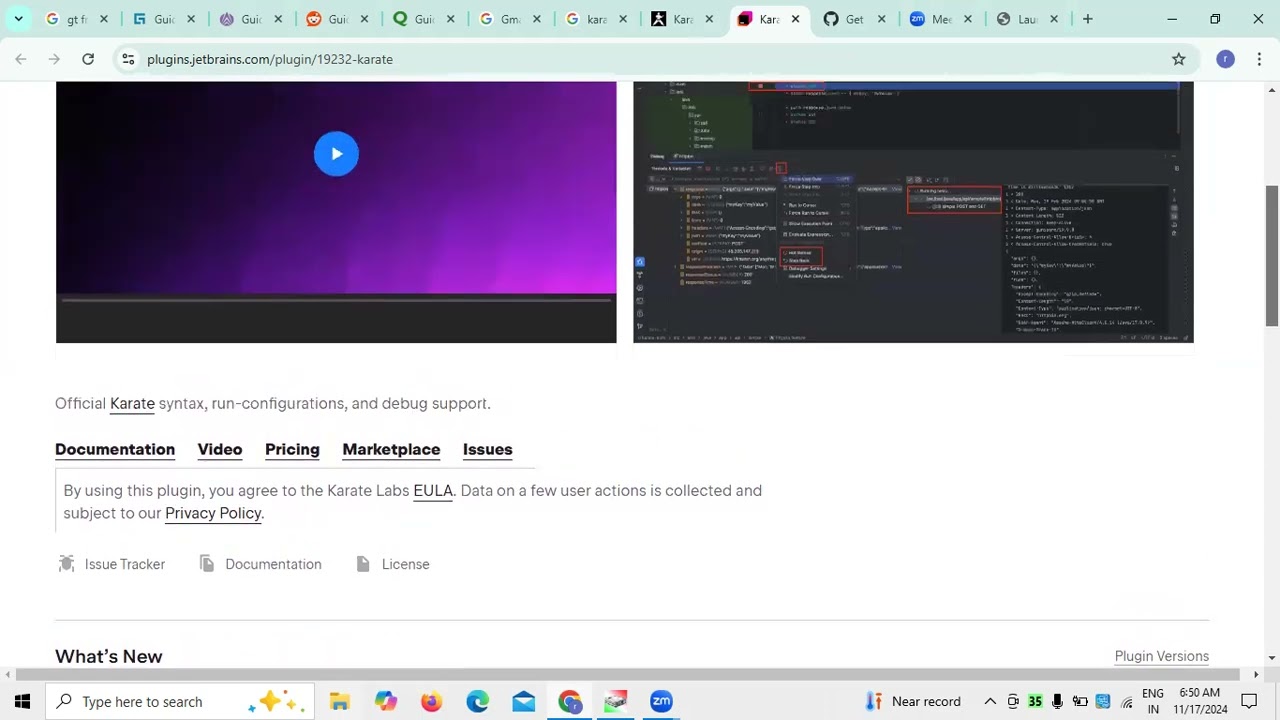
Task: Switch the ENG IN input language
Action: click(1153, 701)
